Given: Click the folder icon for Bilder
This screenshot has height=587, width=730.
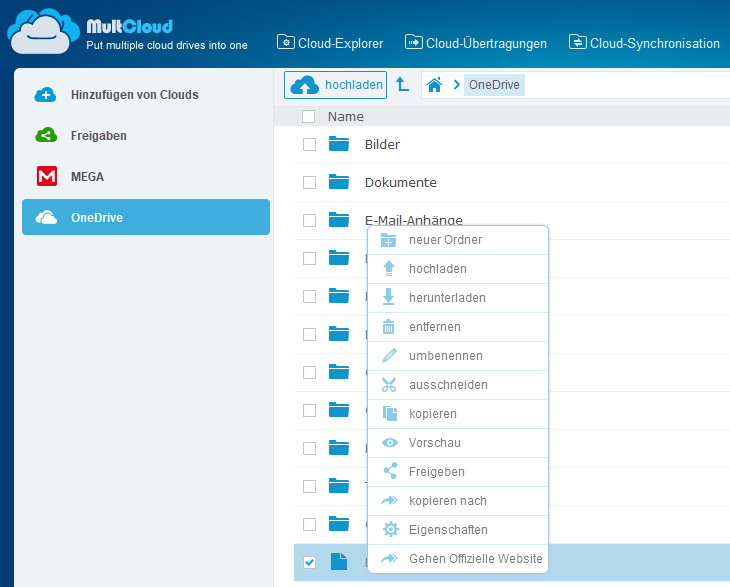Looking at the screenshot, I should tap(338, 144).
